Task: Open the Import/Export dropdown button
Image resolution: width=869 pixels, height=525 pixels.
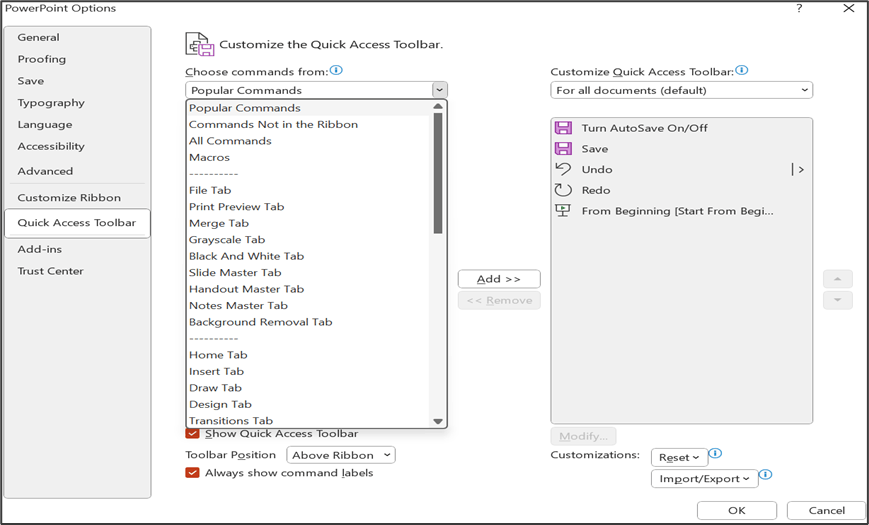Action: [704, 478]
